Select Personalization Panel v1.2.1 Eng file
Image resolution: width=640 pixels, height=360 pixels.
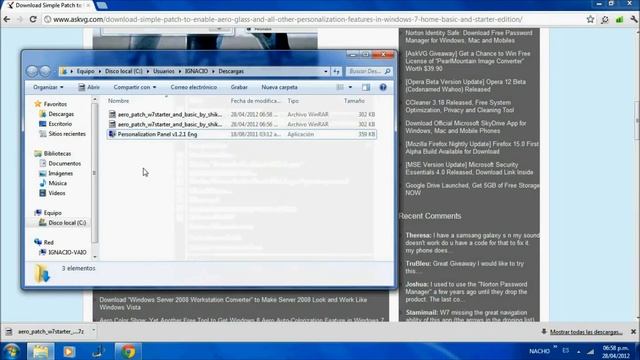click(242, 134)
